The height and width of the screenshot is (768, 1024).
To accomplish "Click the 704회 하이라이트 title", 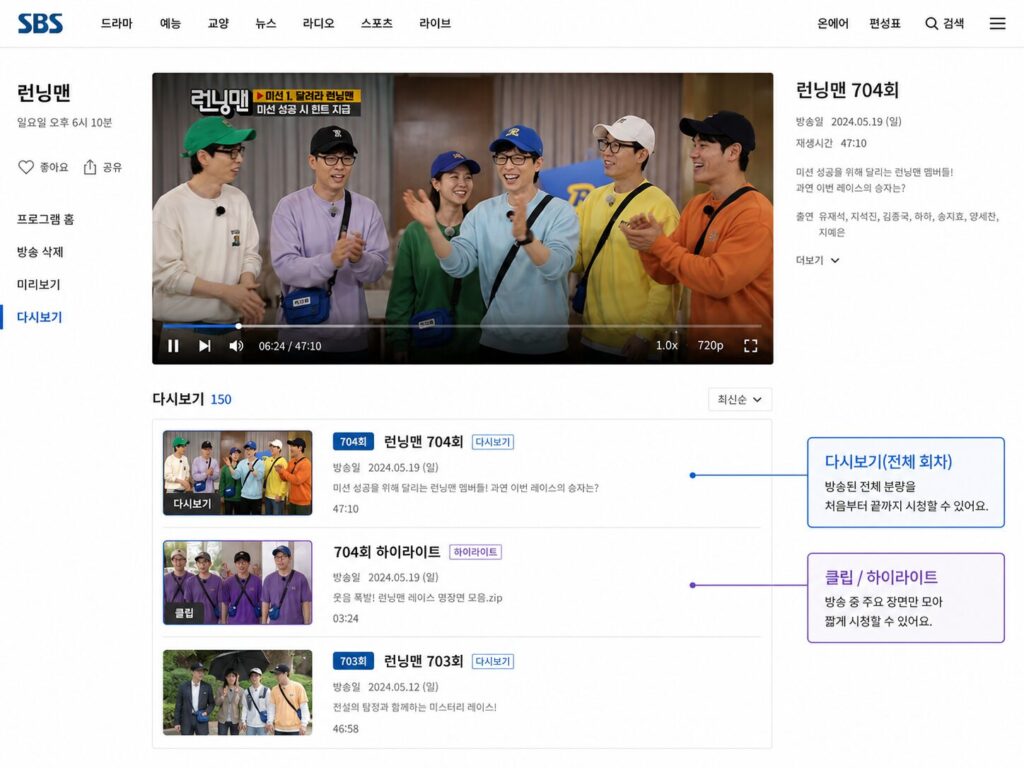I will pos(387,552).
